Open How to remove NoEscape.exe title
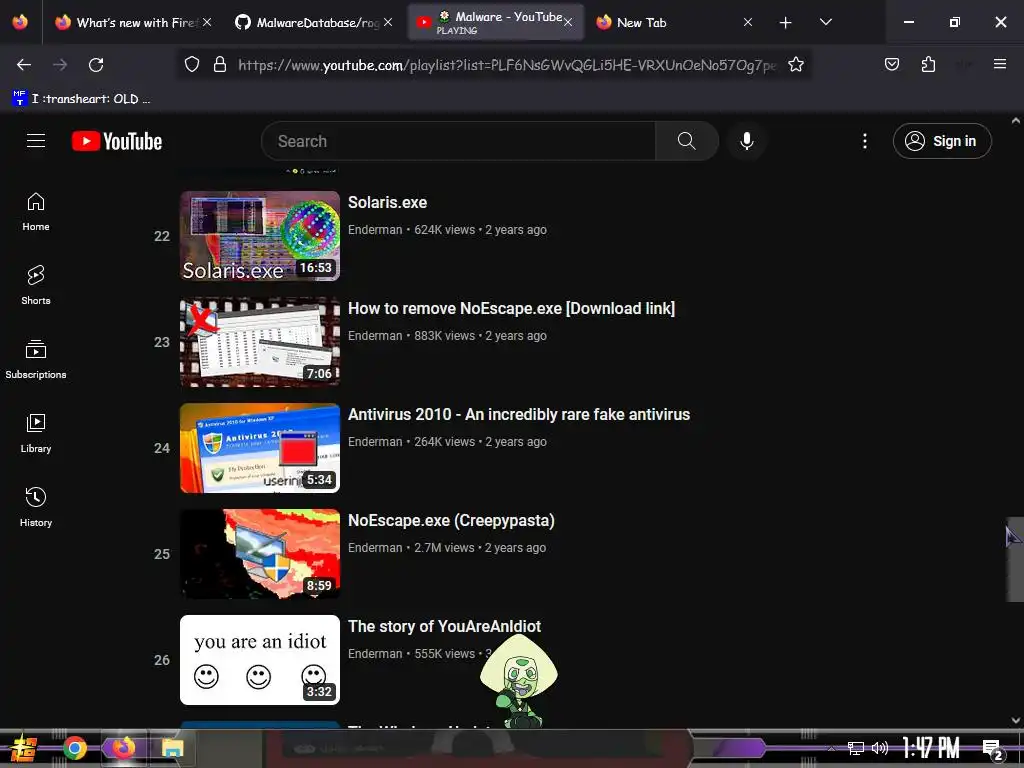Image resolution: width=1024 pixels, height=768 pixels. (x=511, y=308)
